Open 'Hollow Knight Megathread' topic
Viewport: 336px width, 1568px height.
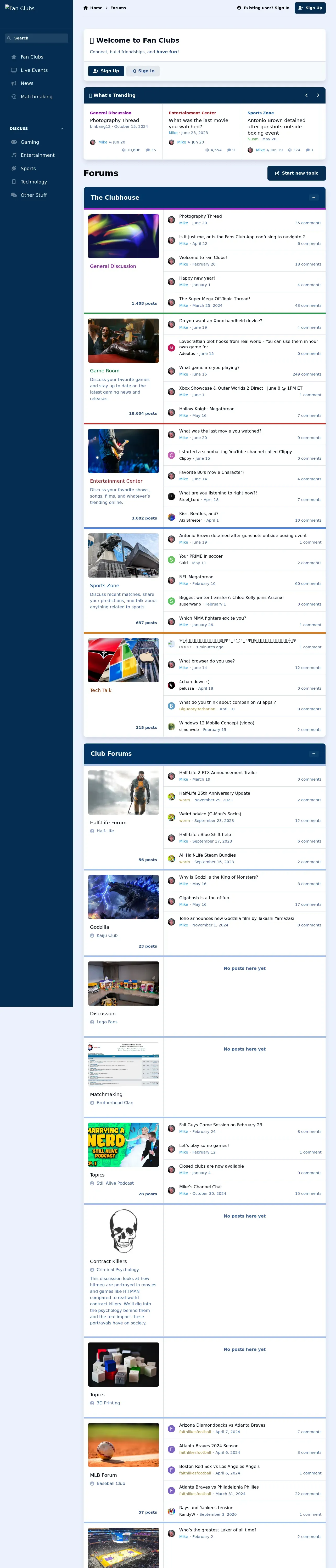[207, 409]
